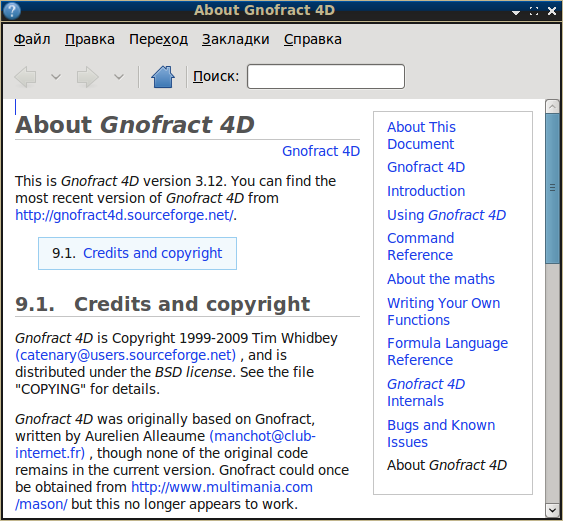Viewport: 563px width, 521px height.
Task: Follow the Gnofract 4D link under the heading
Action: (x=321, y=151)
